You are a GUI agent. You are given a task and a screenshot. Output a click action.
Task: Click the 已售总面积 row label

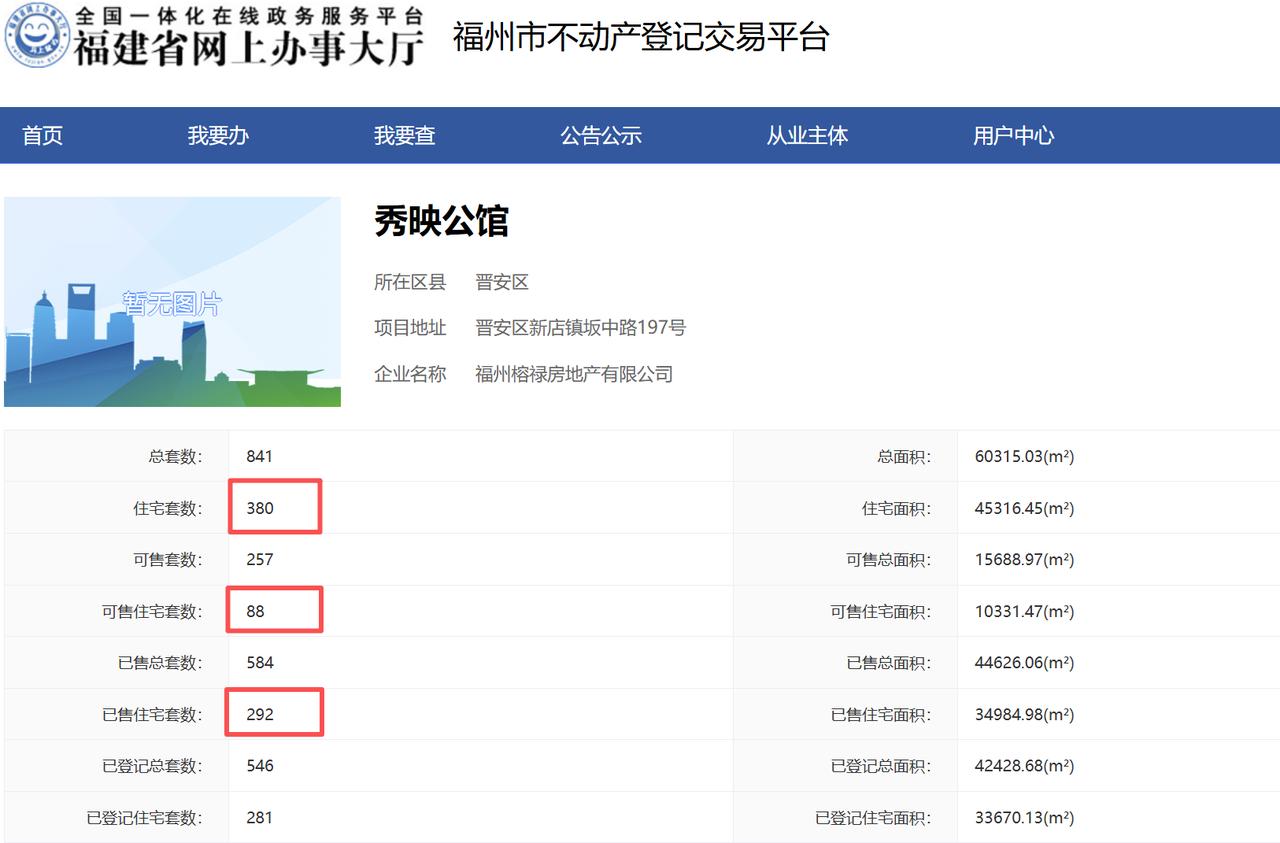pyautogui.click(x=888, y=662)
